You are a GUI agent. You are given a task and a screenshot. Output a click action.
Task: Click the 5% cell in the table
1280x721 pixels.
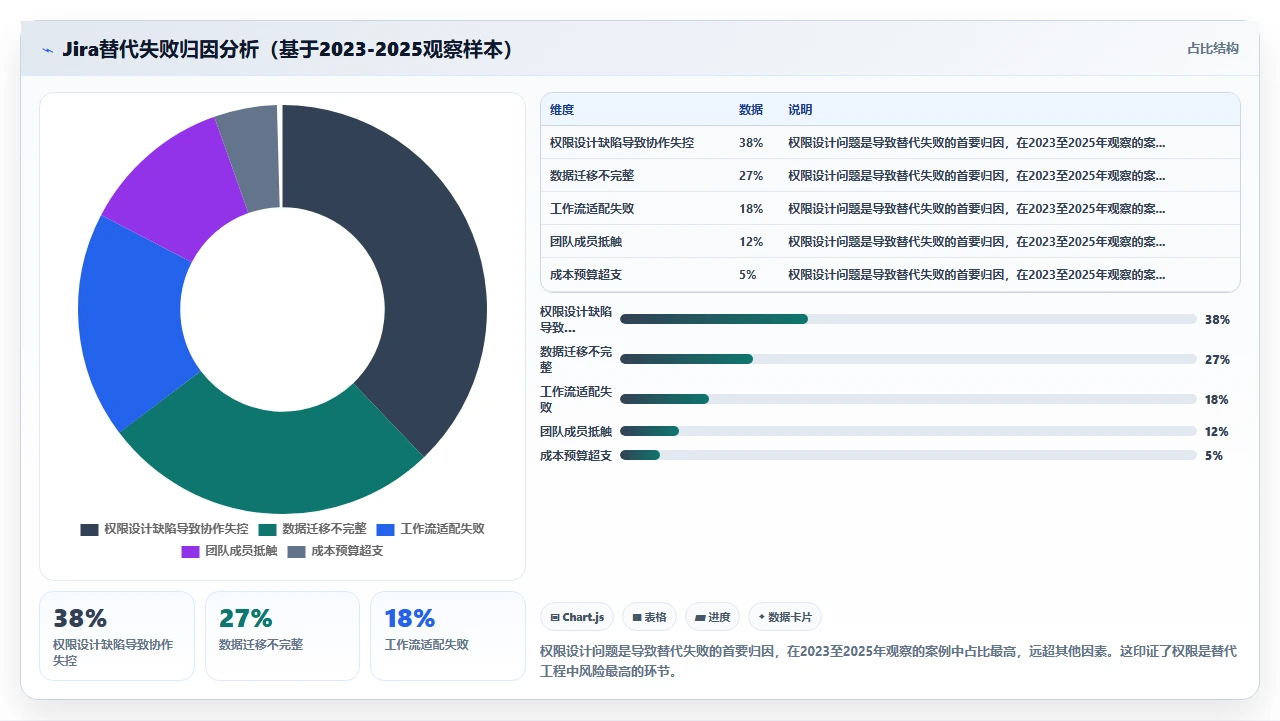748,275
